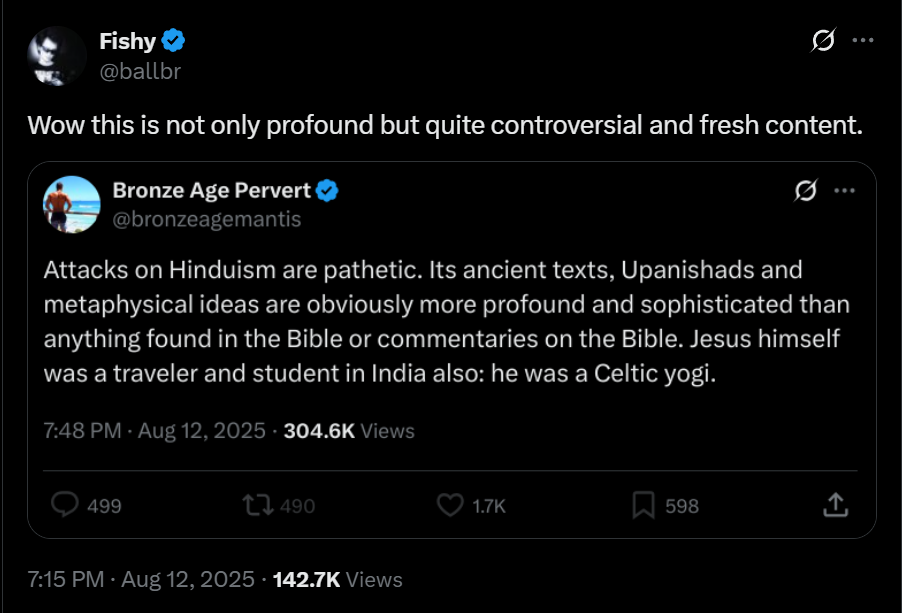Click the share icon on the quoted tweet
The width and height of the screenshot is (902, 613).
[x=835, y=505]
